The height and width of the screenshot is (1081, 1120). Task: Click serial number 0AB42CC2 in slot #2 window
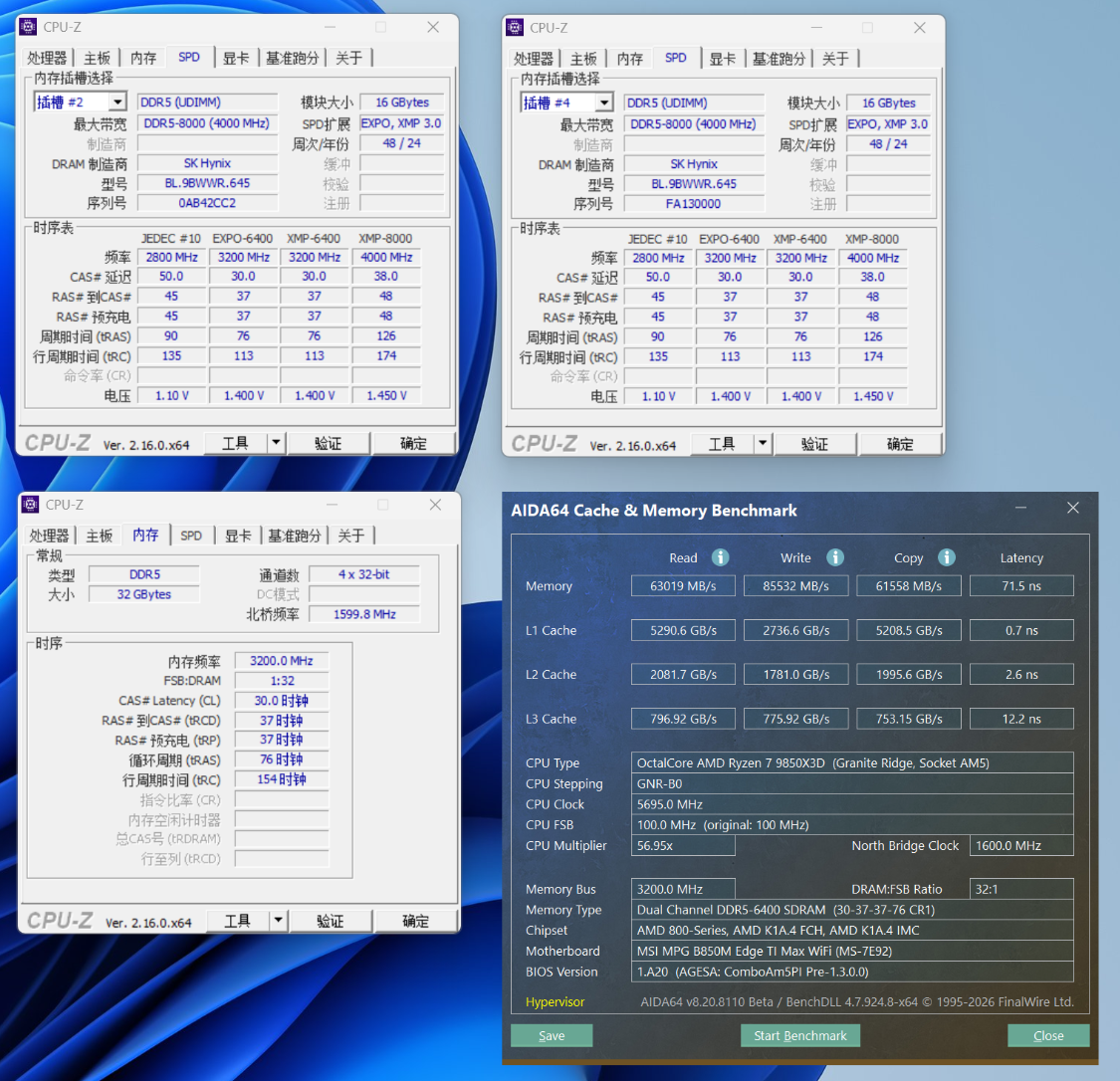click(x=207, y=203)
